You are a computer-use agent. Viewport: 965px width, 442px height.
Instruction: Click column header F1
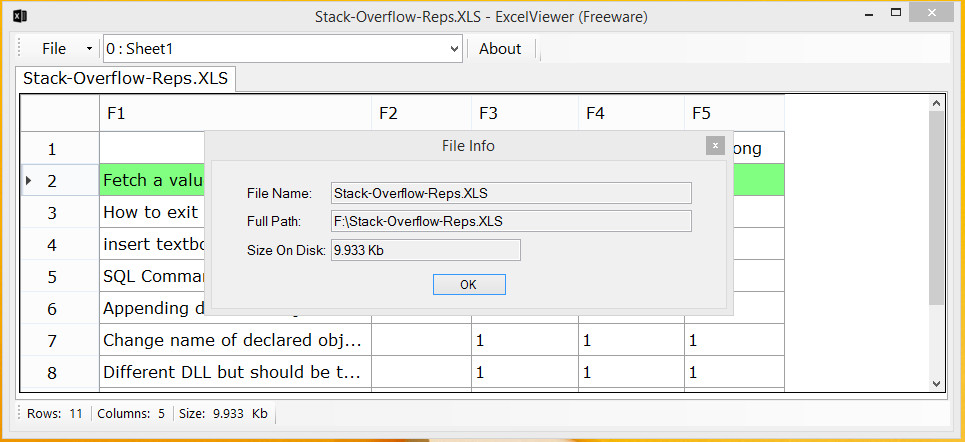tap(235, 113)
